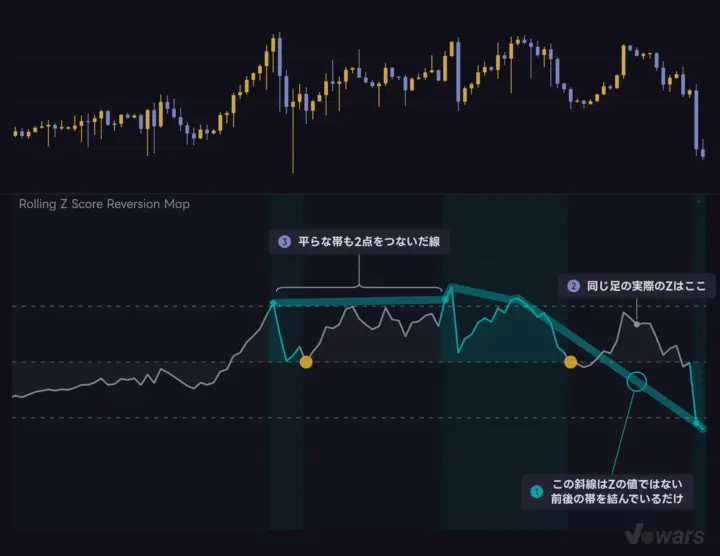Click the upper dashed threshold line

tap(359, 306)
